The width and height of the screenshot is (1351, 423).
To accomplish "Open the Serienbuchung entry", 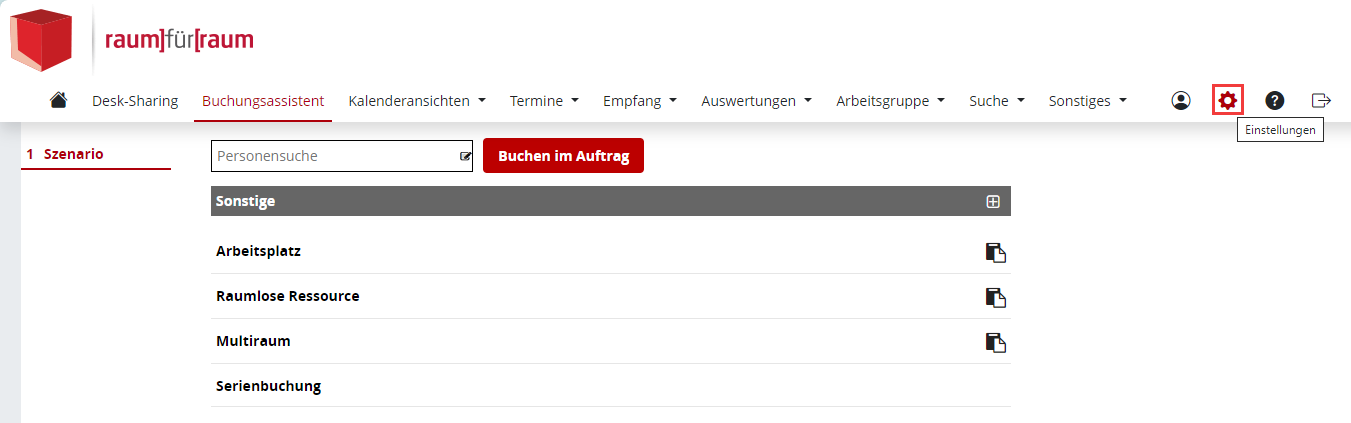I will [611, 386].
